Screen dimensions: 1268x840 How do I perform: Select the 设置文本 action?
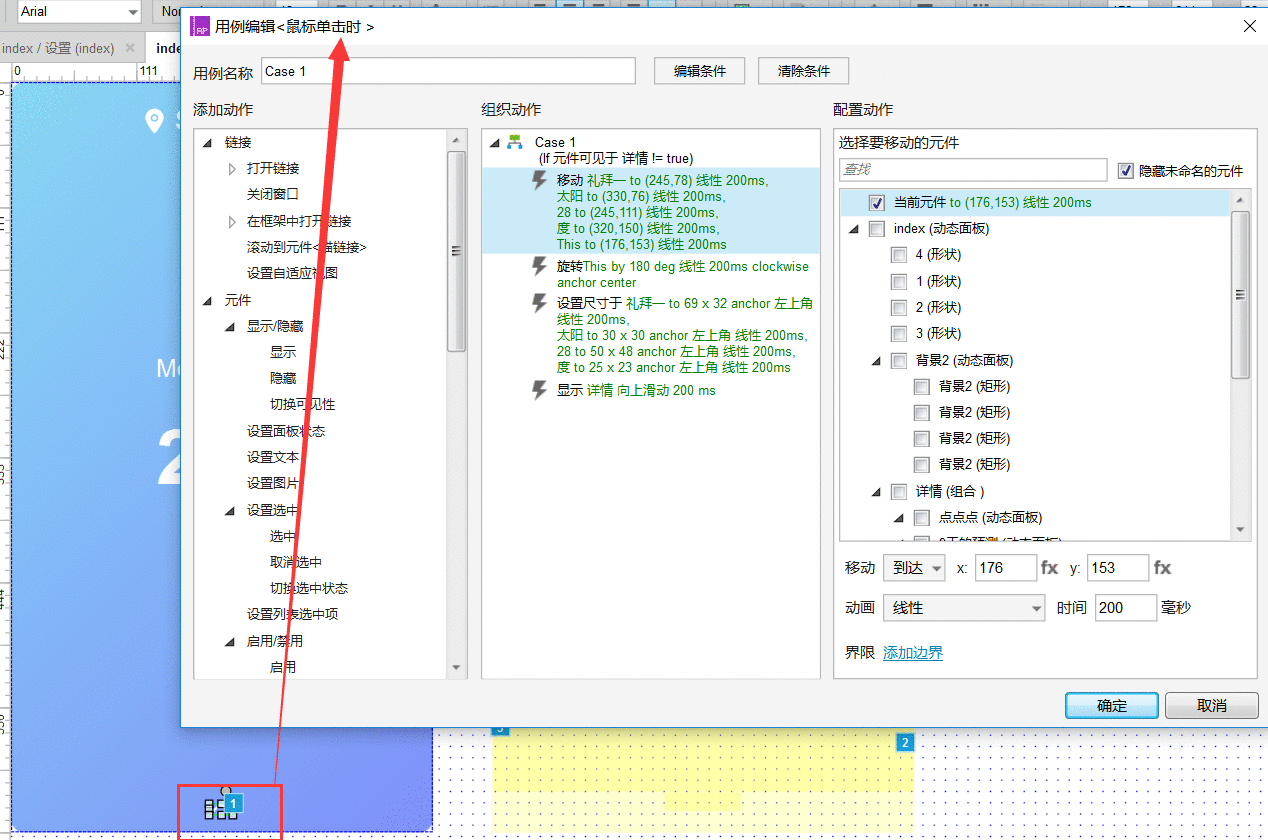tap(273, 457)
